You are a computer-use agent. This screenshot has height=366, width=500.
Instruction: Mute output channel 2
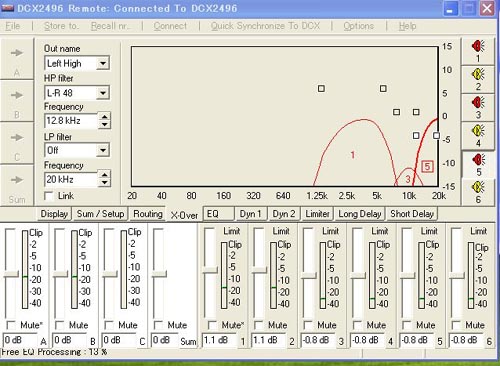click(259, 325)
